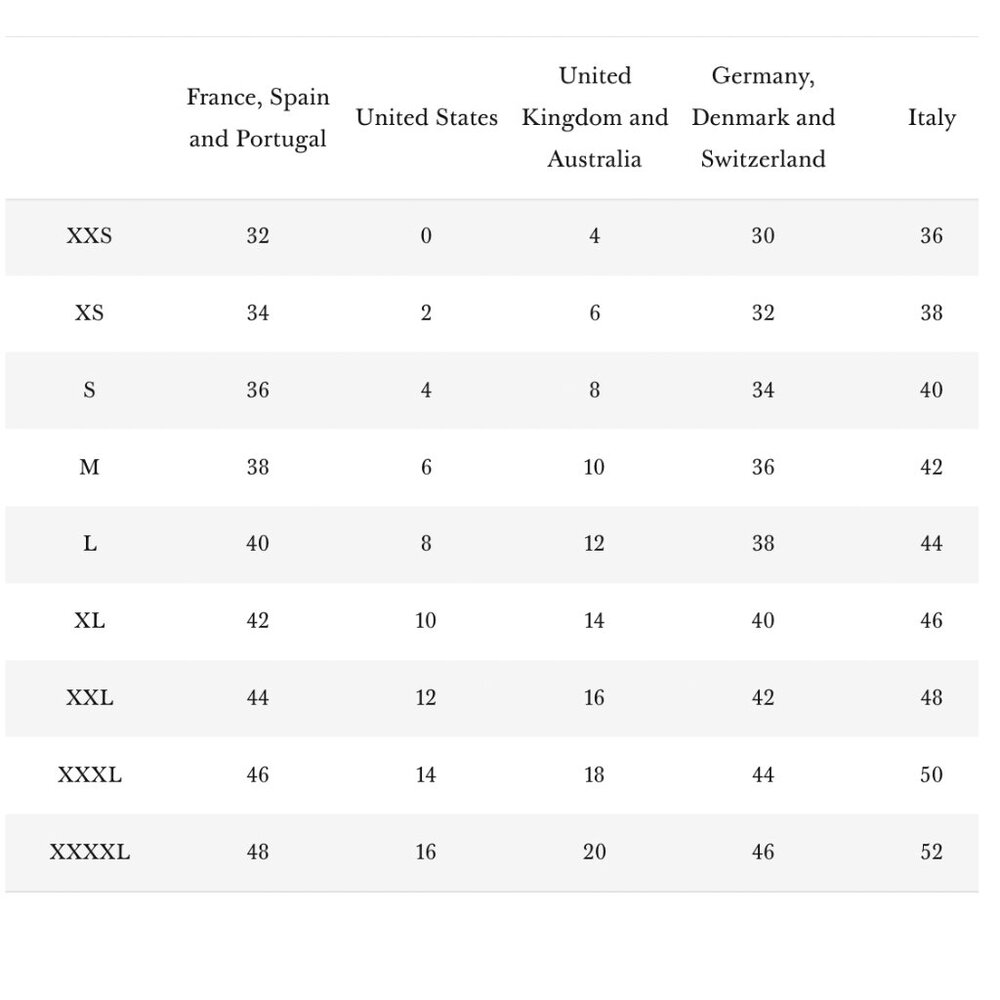Click Italy size 50 in XXXL row
This screenshot has height=1000, width=1000.
pos(931,776)
